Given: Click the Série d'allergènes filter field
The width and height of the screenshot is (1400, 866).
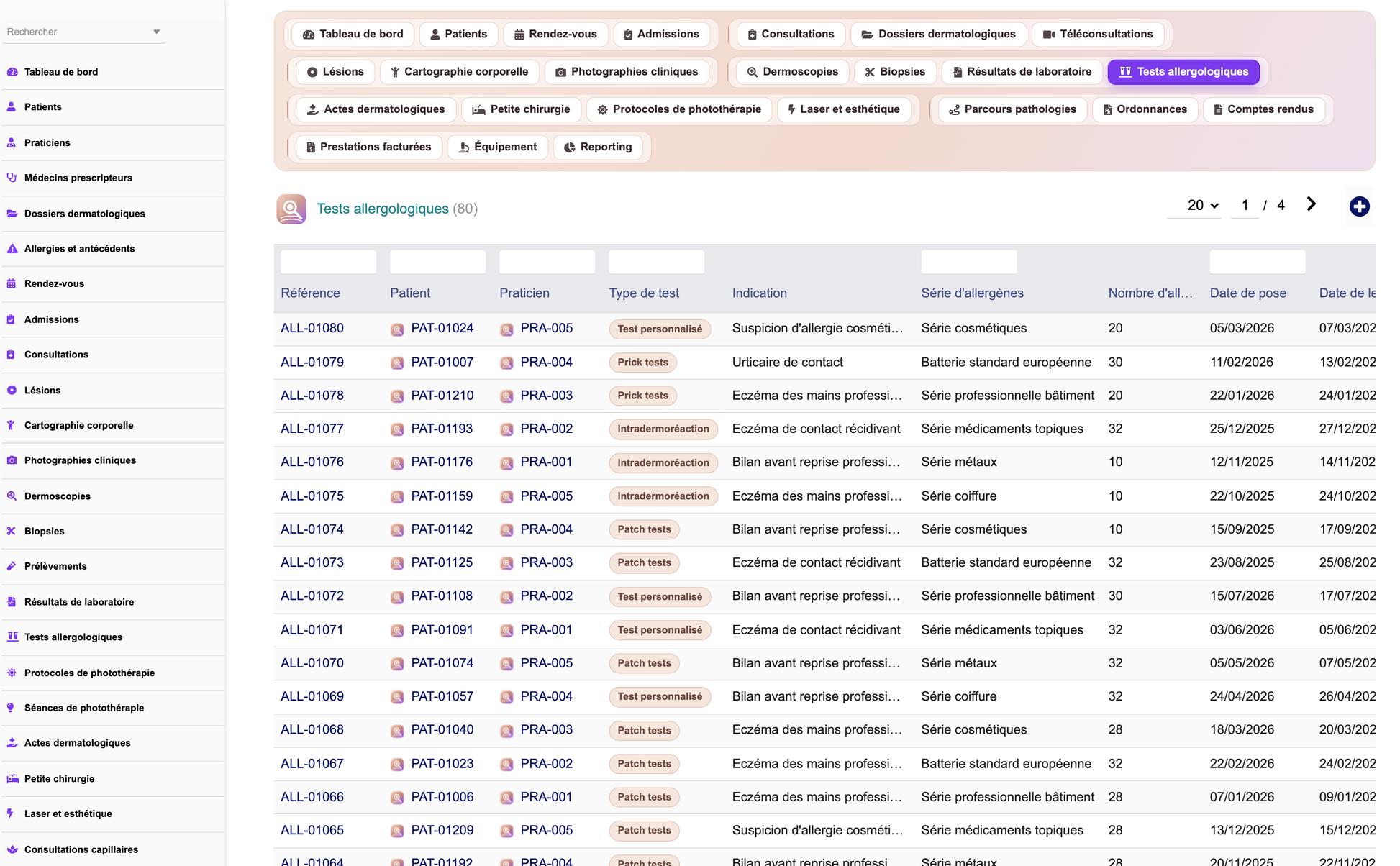Looking at the screenshot, I should pyautogui.click(x=968, y=262).
